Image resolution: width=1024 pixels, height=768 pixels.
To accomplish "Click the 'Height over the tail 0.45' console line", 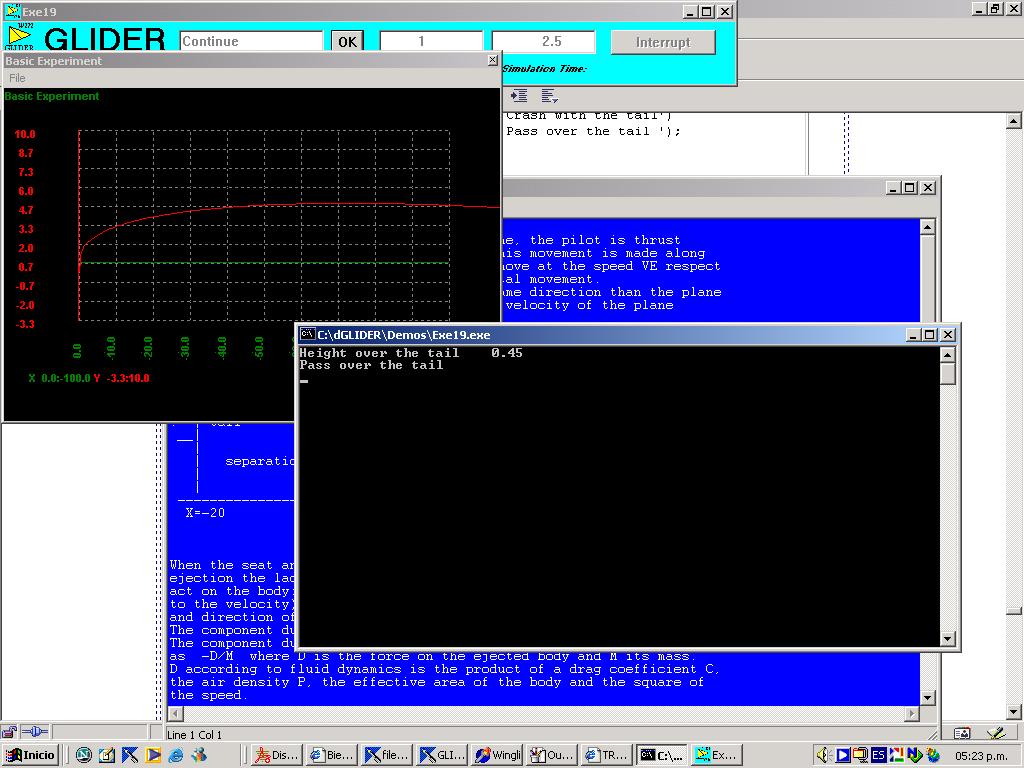I will pos(411,353).
